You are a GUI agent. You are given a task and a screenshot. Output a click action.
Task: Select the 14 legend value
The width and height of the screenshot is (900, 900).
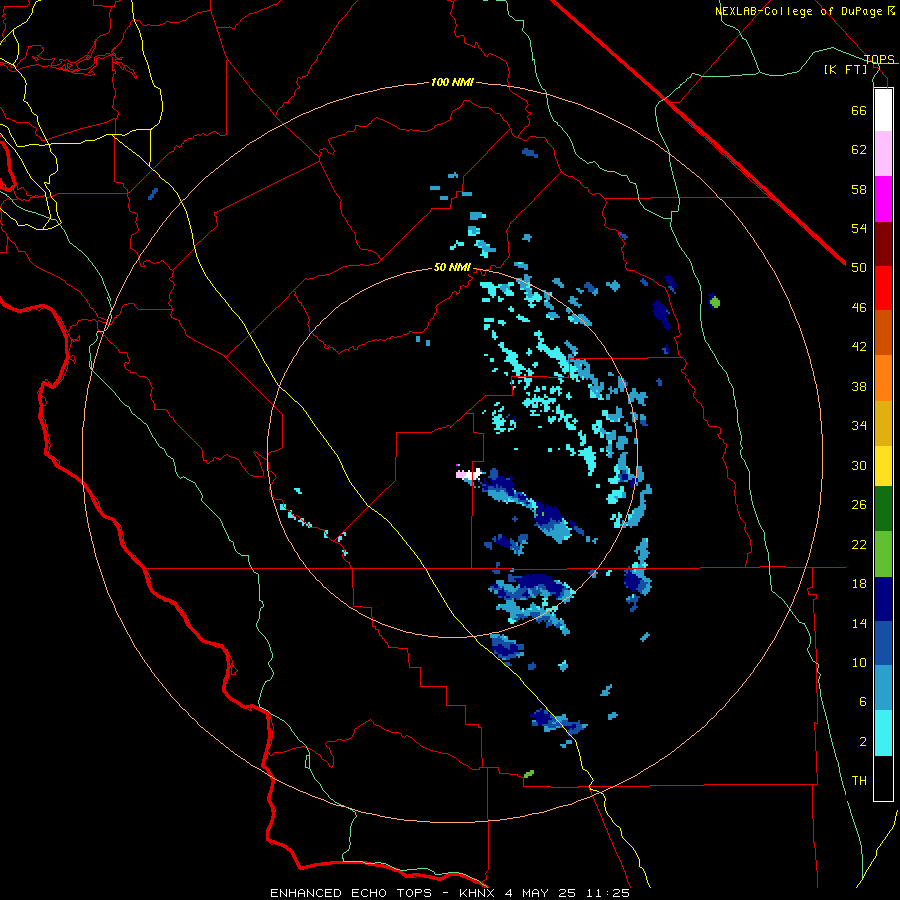[859, 623]
